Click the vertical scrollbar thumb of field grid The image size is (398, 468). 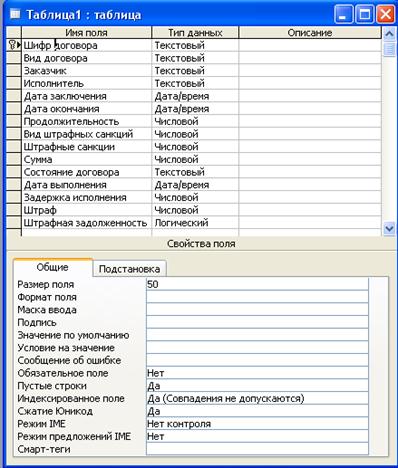tap(389, 49)
